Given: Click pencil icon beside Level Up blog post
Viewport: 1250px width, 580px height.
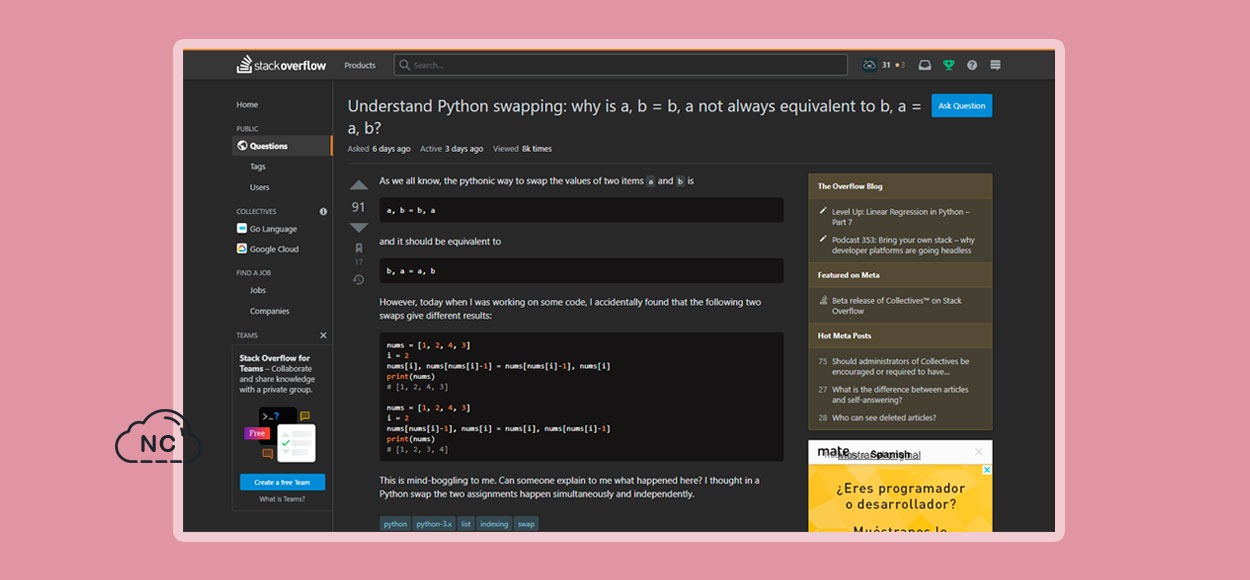Looking at the screenshot, I should coord(823,211).
